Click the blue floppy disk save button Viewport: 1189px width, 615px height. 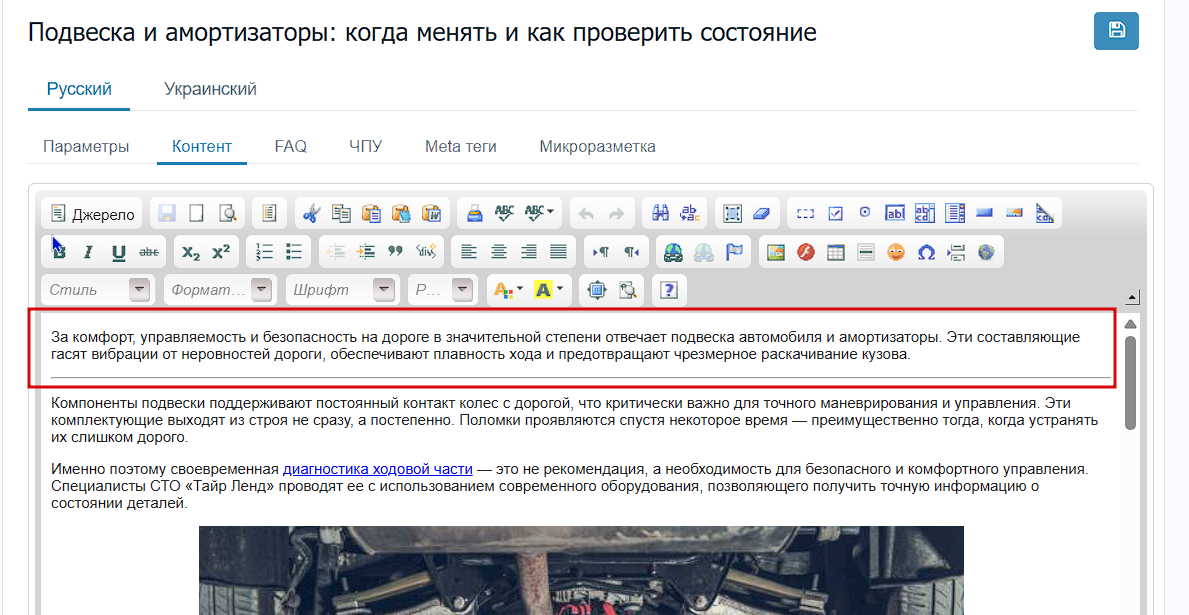click(x=1116, y=31)
